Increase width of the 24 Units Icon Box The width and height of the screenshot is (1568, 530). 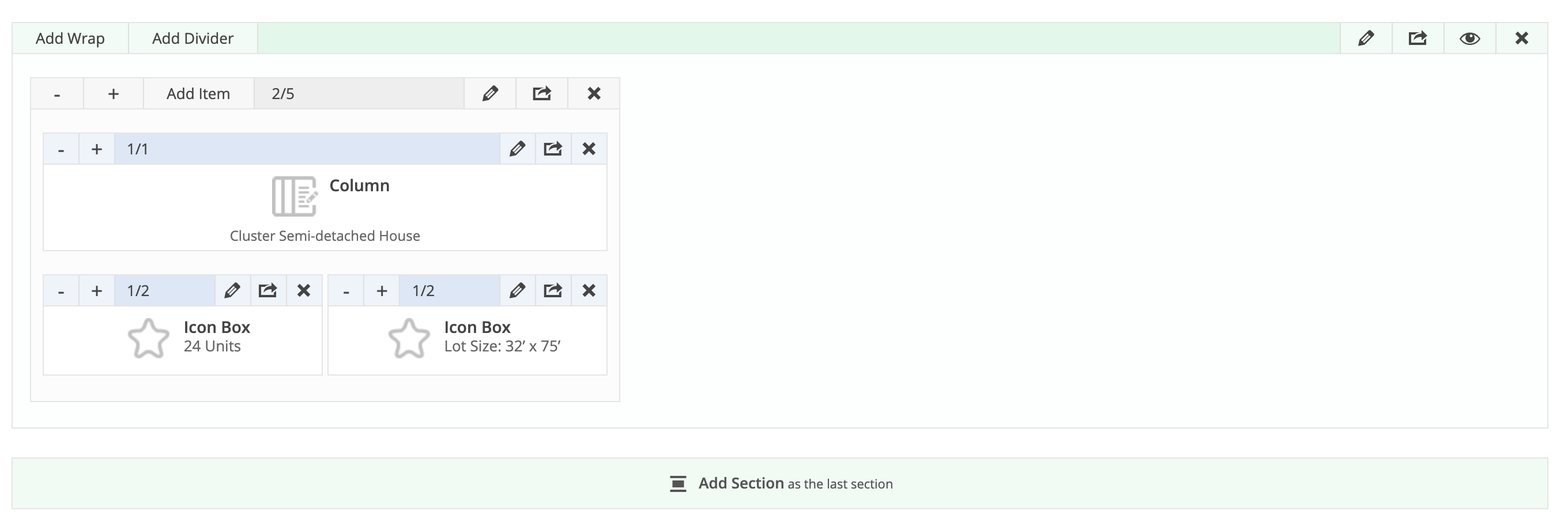[97, 291]
